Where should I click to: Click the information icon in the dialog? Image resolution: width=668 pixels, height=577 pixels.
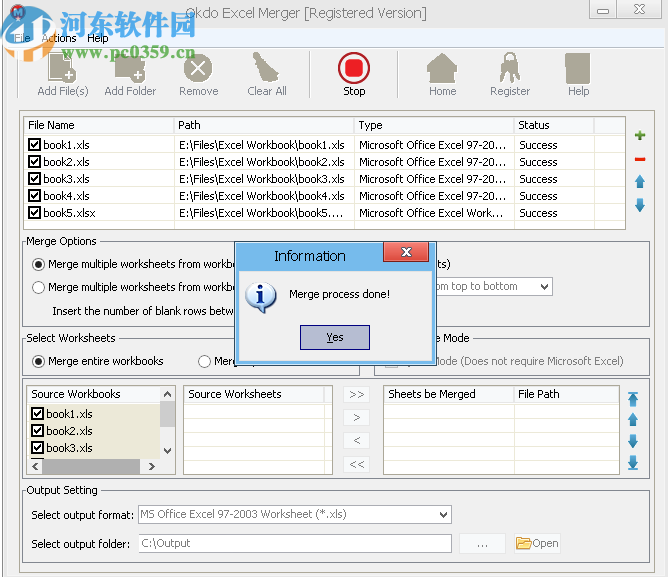click(261, 297)
